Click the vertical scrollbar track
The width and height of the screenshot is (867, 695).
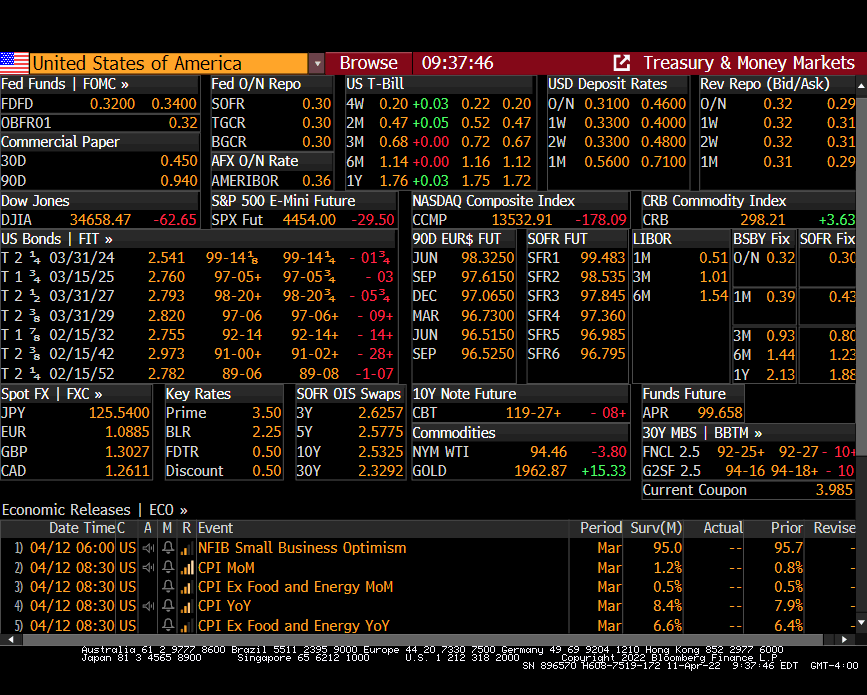click(x=861, y=354)
